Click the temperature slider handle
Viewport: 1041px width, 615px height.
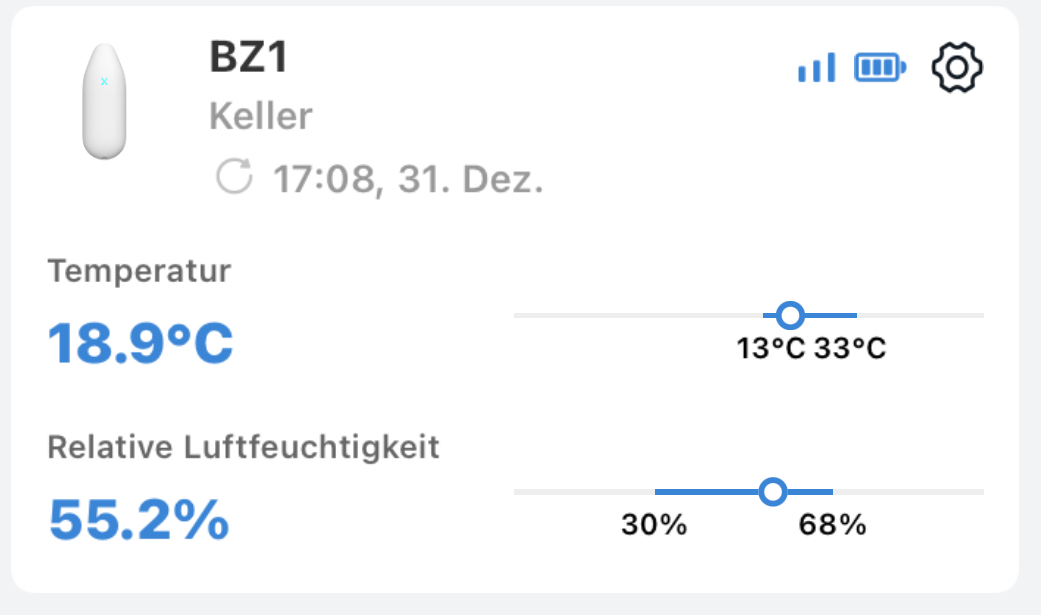coord(790,315)
